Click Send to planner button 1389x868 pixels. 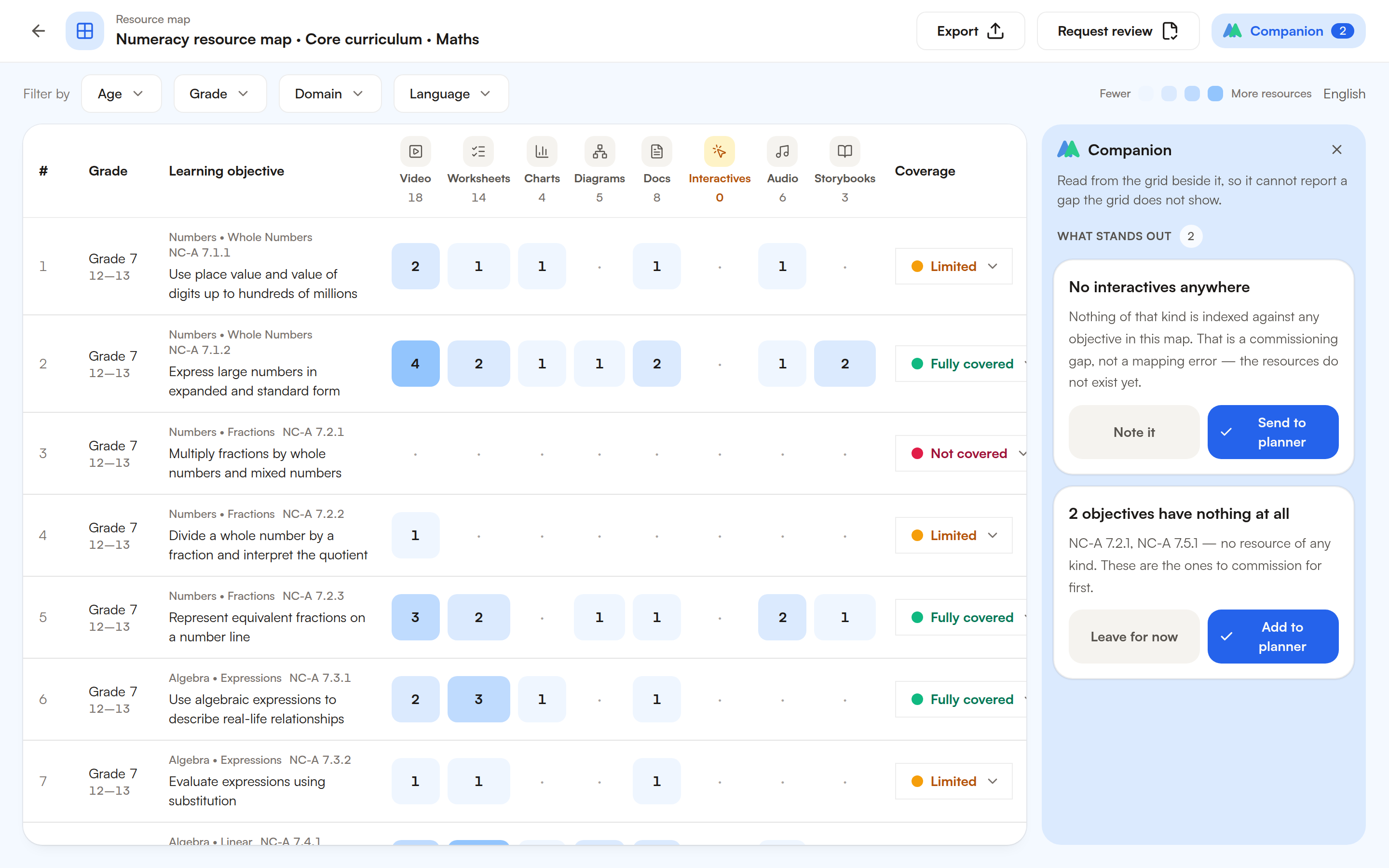1273,432
